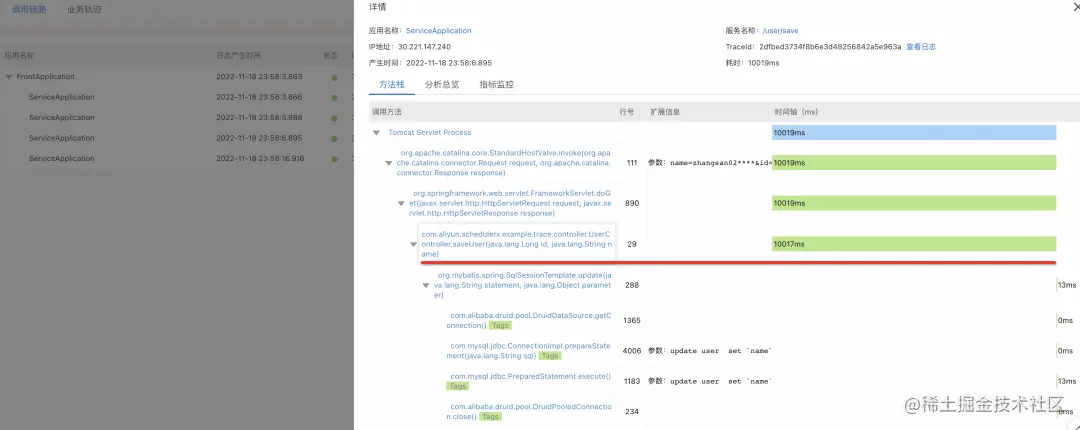Viewport: 1080px width, 430px height.
Task: Click the green status dot for FrontApplication
Action: 334,77
